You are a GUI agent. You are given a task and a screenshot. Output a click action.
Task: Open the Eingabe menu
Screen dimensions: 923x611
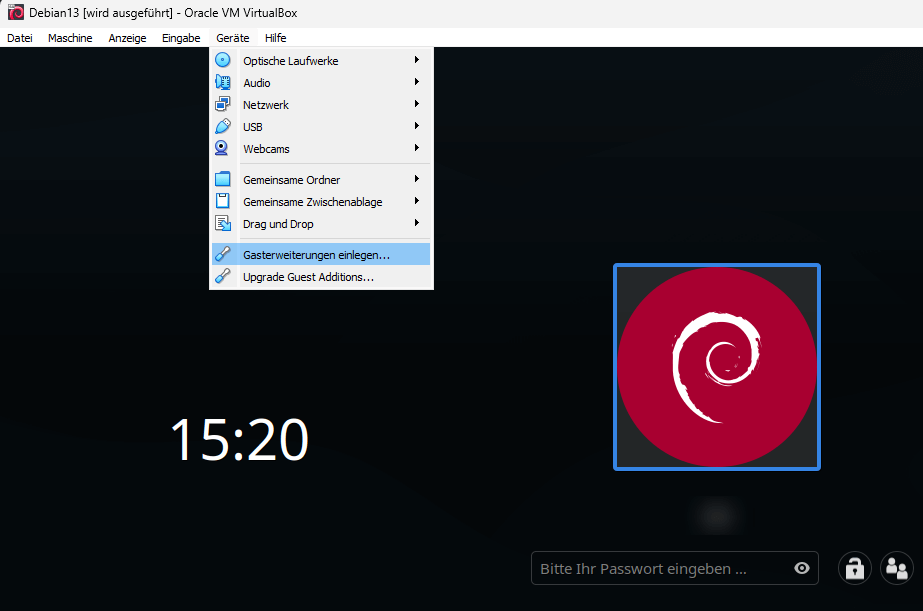[x=181, y=38]
